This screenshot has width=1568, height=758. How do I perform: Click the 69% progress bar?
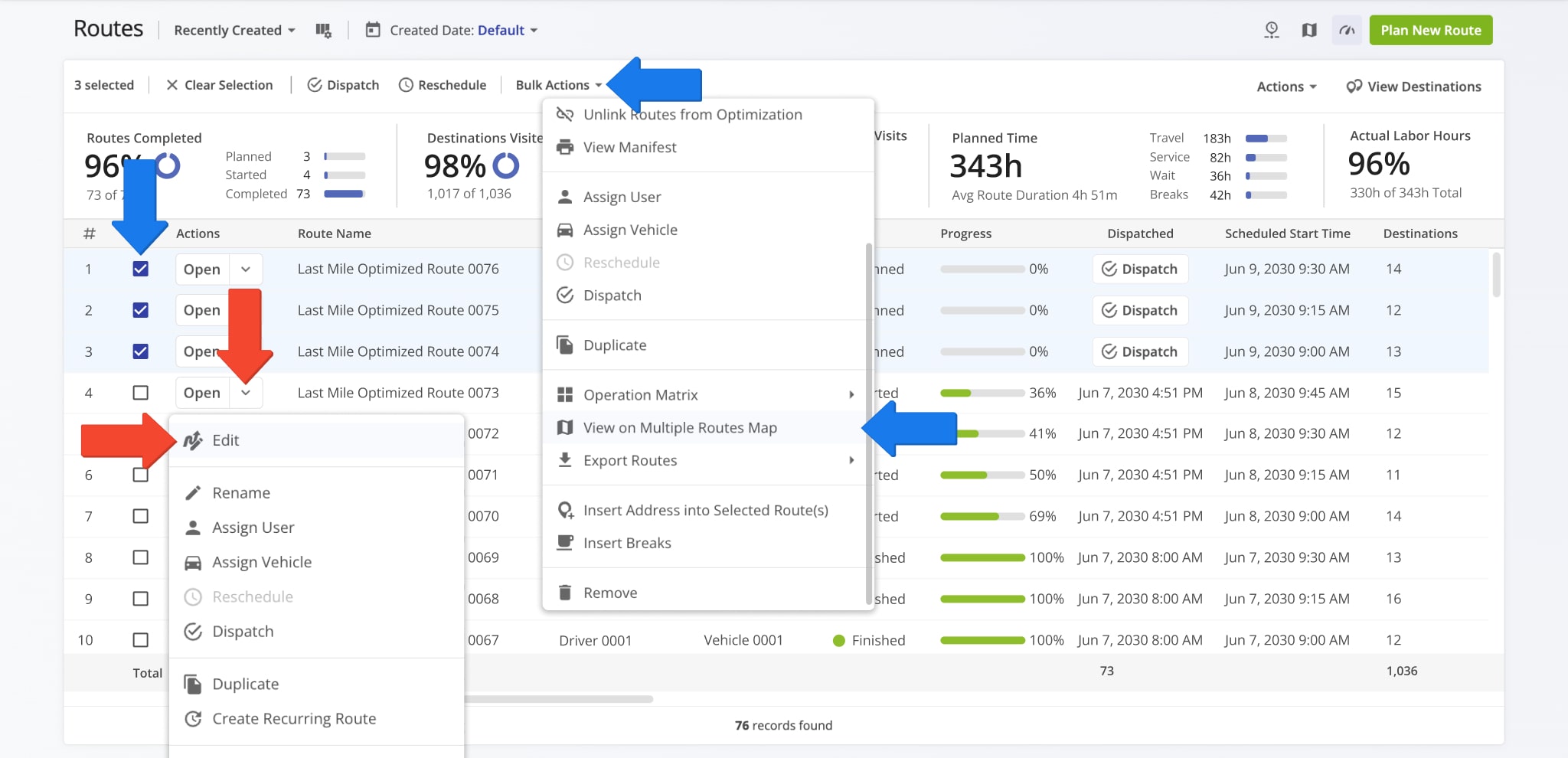click(x=982, y=517)
